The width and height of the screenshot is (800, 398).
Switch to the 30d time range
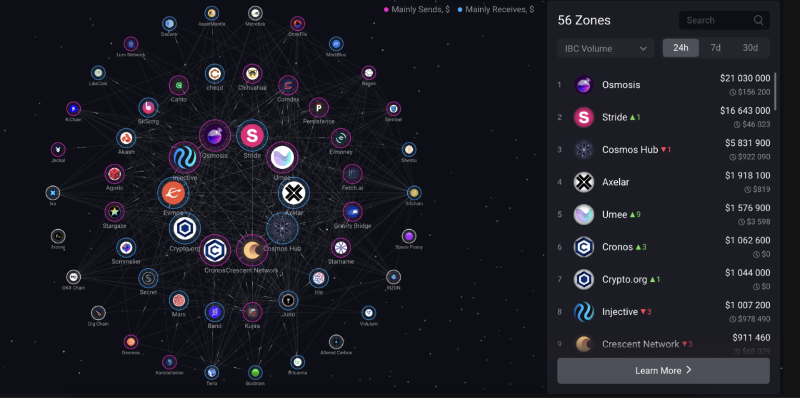coord(750,48)
